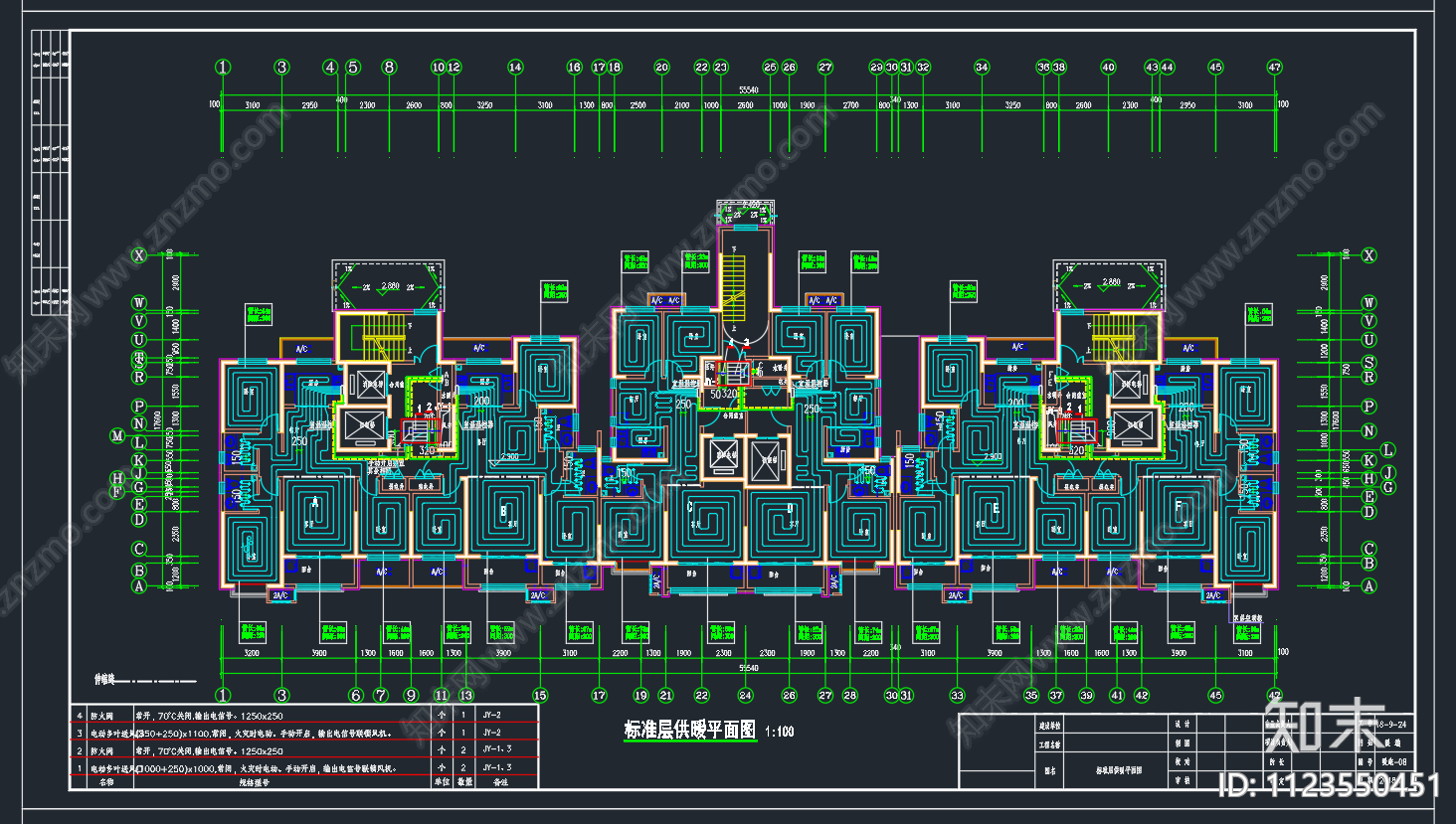The image size is (1456, 824).
Task: Select grid axis bubble 33
Action: click(x=957, y=696)
